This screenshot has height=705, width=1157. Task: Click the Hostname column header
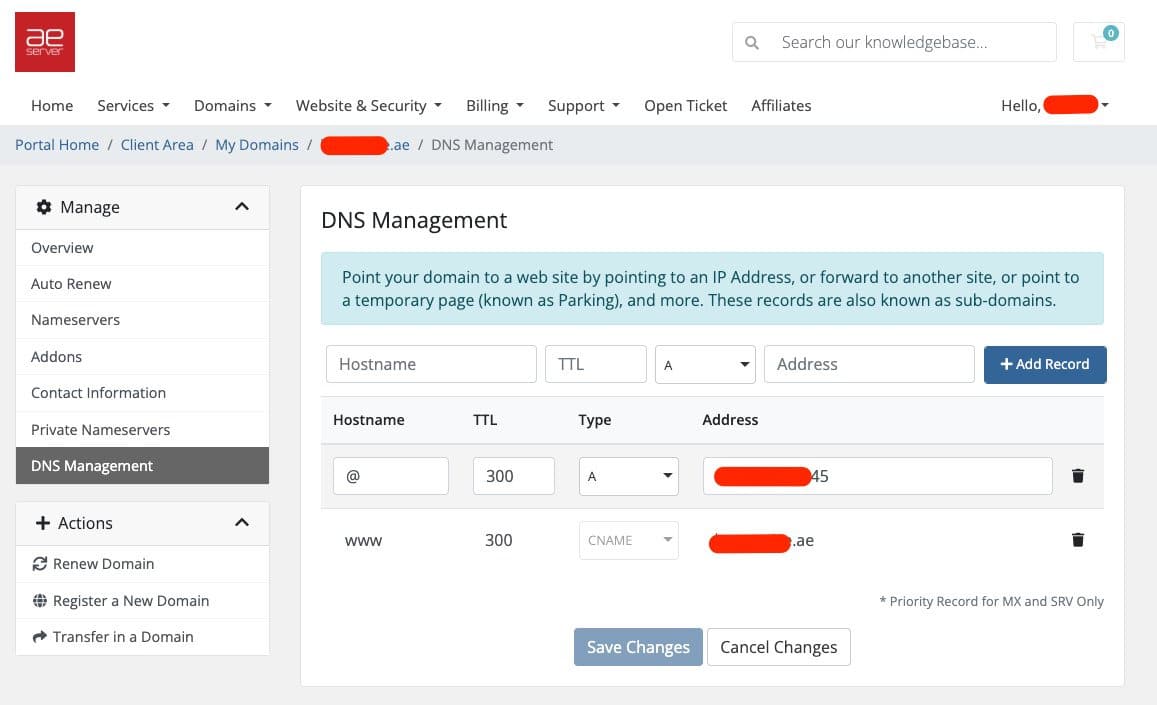pos(369,420)
